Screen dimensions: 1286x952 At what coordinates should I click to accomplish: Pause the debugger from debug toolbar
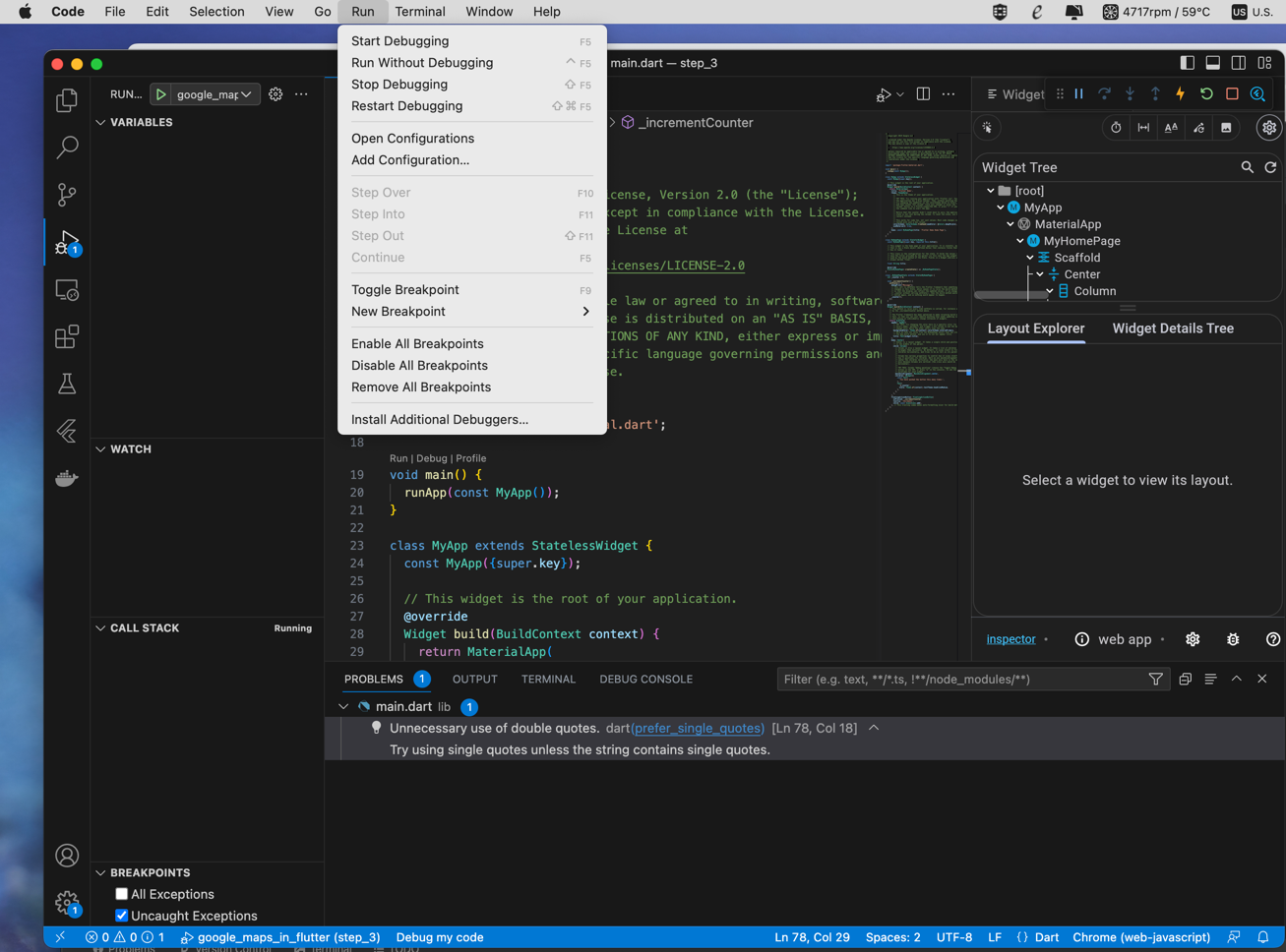coord(1079,94)
